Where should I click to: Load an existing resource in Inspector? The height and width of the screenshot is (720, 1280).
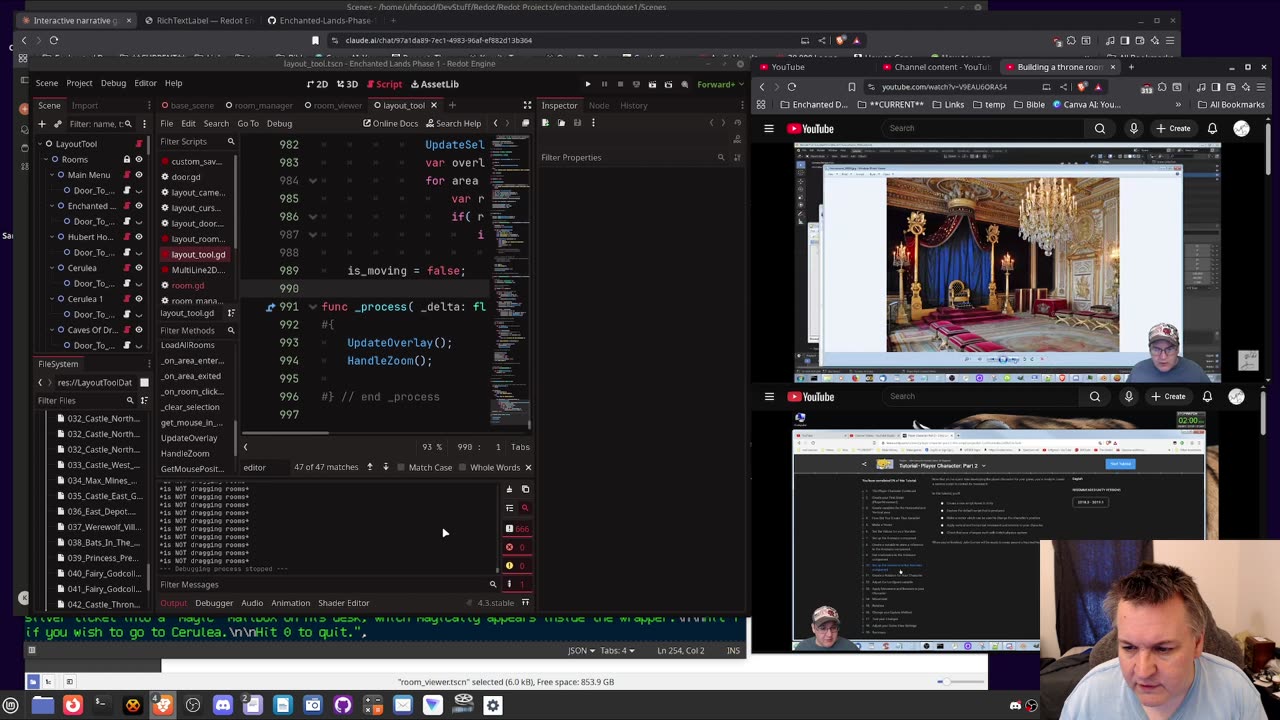pos(561,123)
